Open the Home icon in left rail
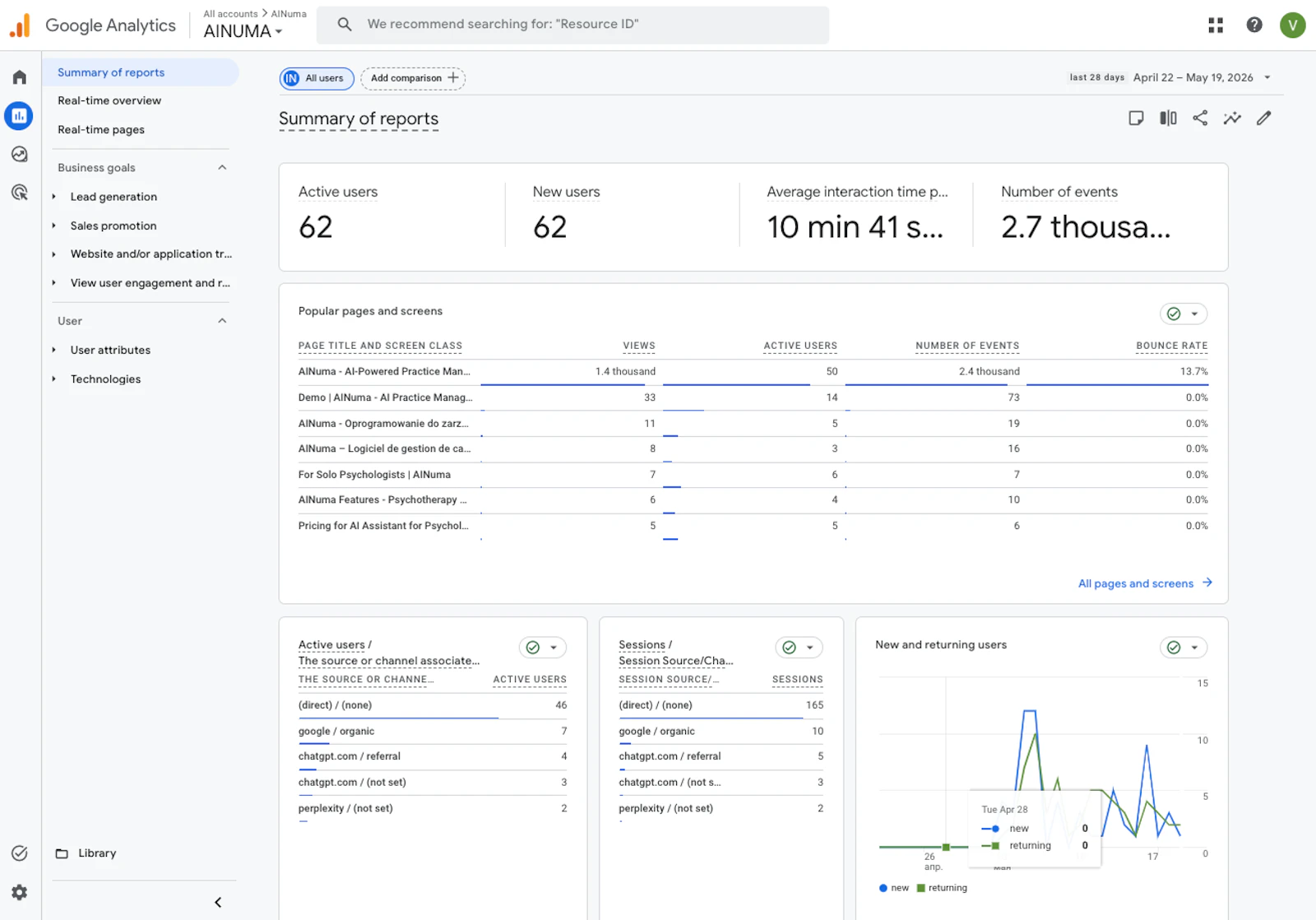The image size is (1316, 920). point(20,77)
